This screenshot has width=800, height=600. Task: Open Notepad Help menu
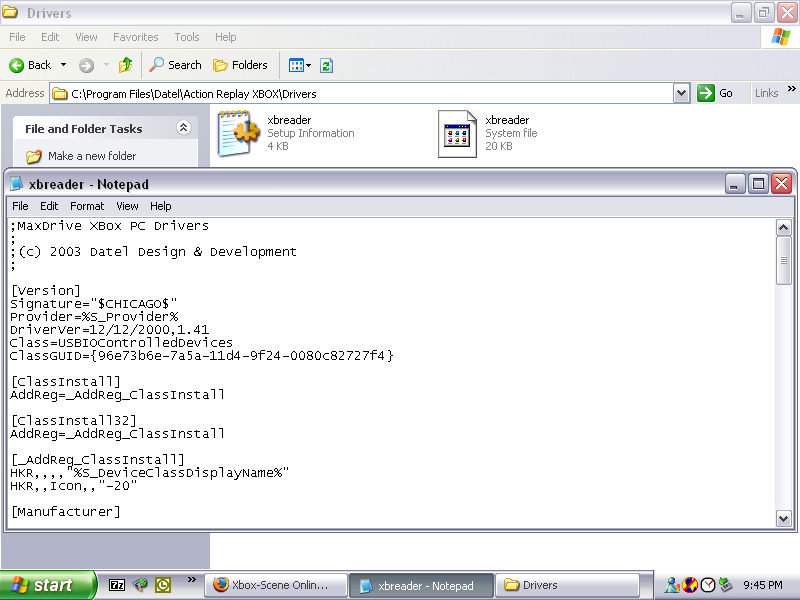(x=161, y=206)
